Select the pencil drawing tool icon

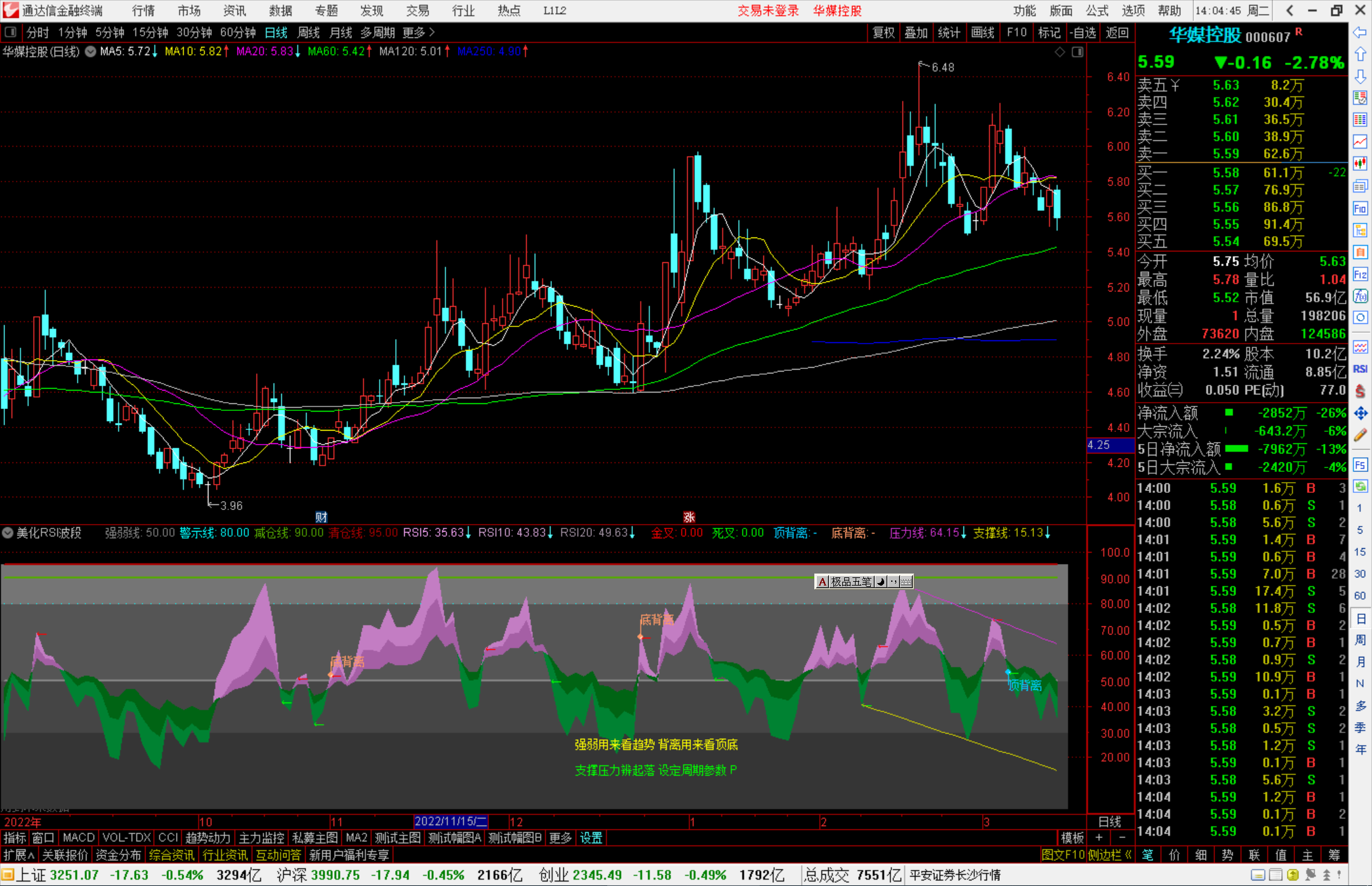pyautogui.click(x=1360, y=435)
